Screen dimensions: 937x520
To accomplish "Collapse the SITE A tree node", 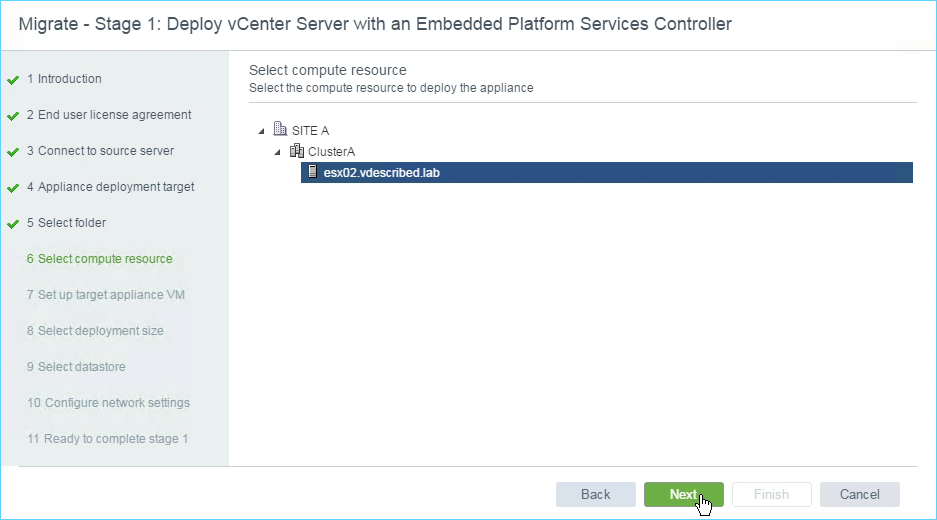I will coord(261,131).
